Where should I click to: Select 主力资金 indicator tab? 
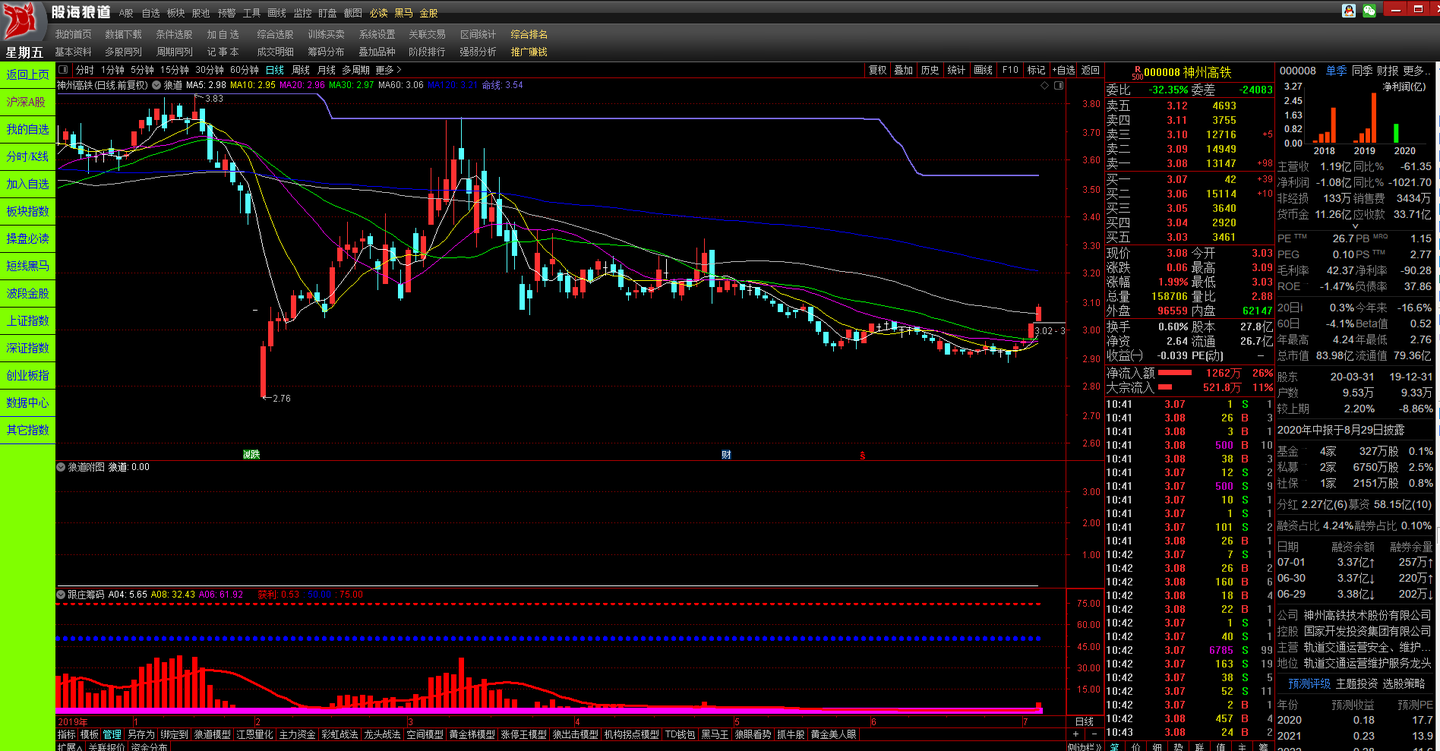pos(297,735)
